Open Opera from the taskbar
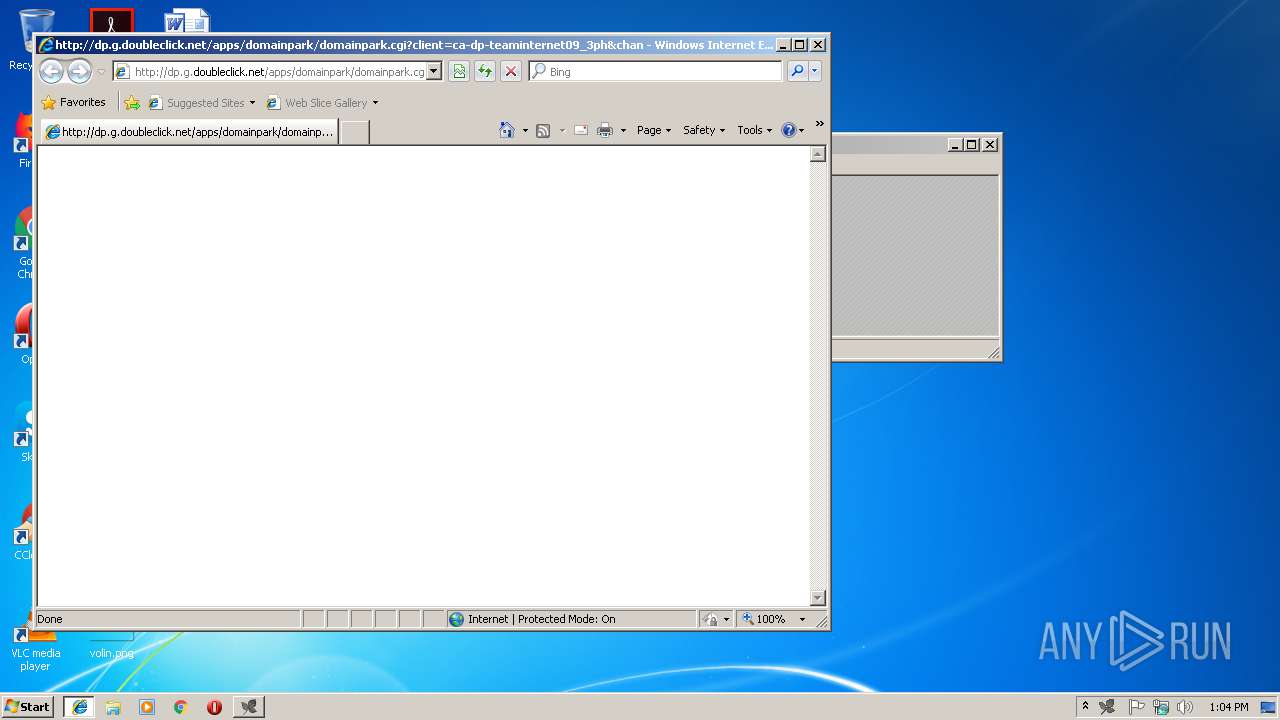This screenshot has width=1280, height=720. tap(214, 706)
